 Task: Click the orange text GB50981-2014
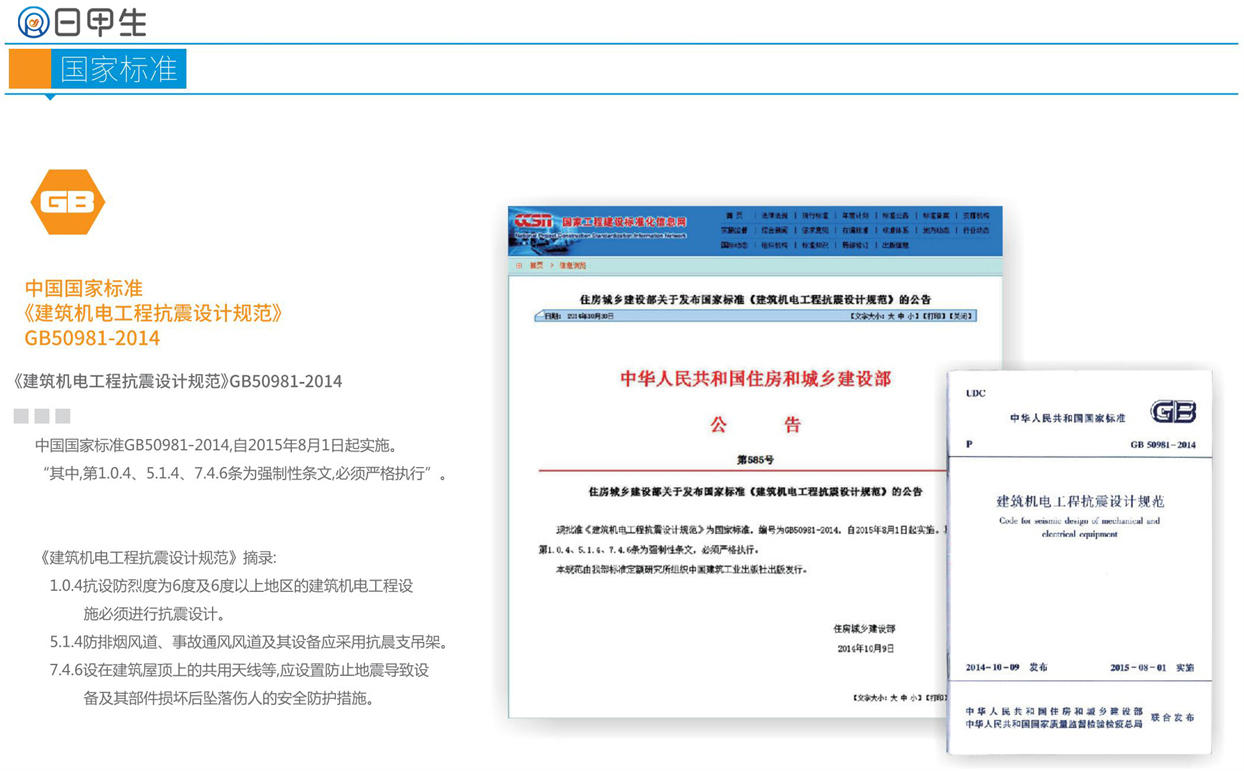click(92, 338)
